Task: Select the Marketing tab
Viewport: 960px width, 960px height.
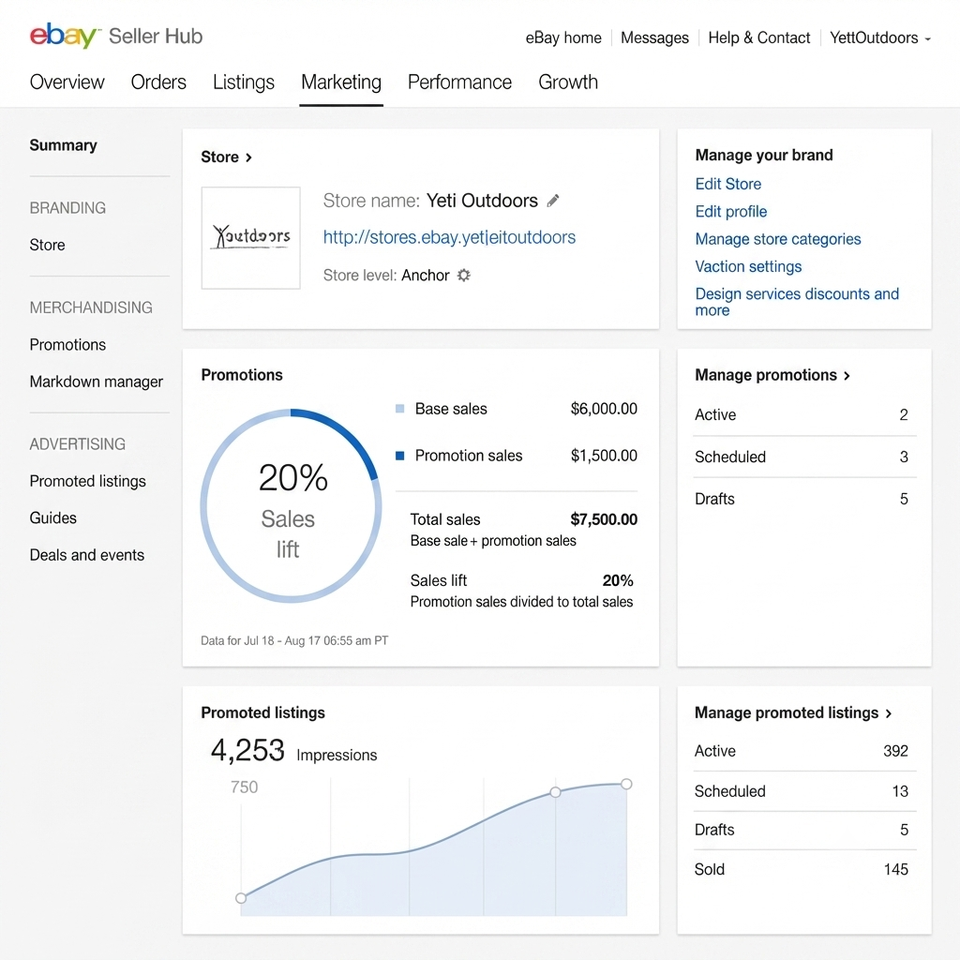Action: pos(341,82)
